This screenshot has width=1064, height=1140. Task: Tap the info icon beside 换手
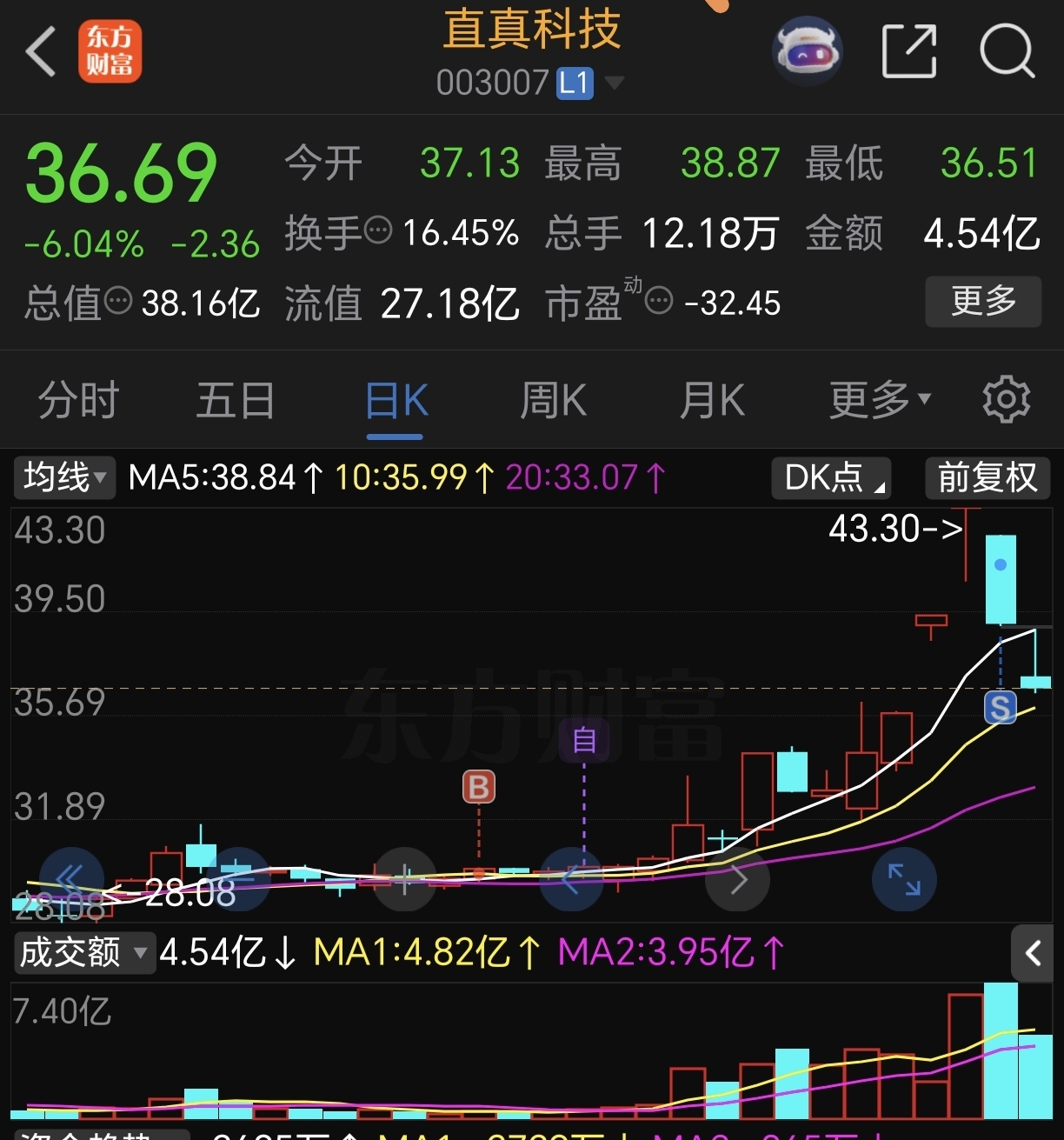[x=378, y=231]
